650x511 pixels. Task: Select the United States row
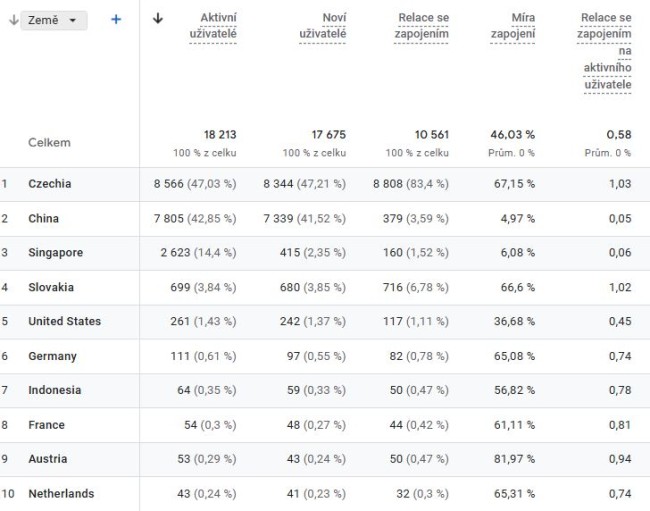(325, 322)
